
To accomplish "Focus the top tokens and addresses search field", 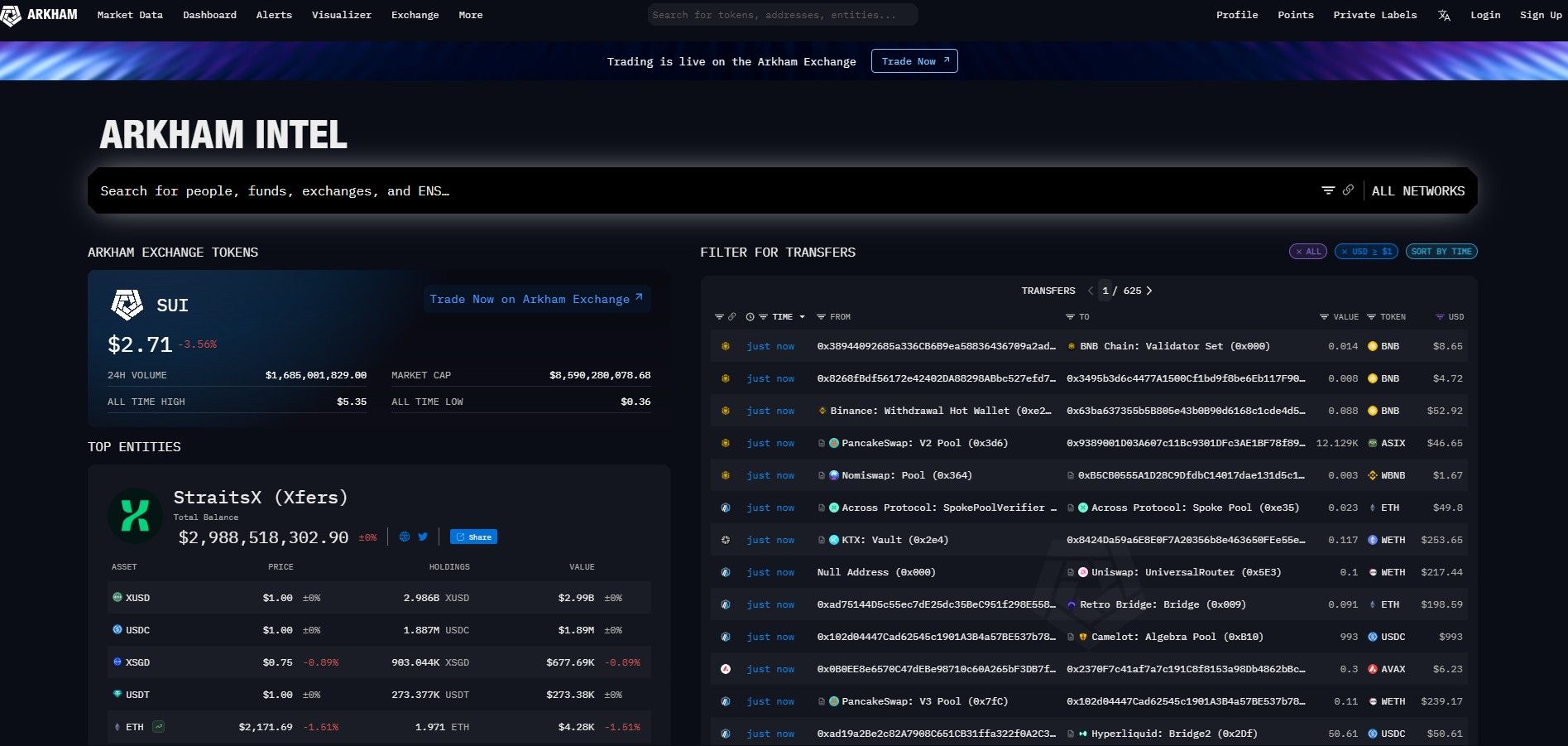I will [782, 15].
